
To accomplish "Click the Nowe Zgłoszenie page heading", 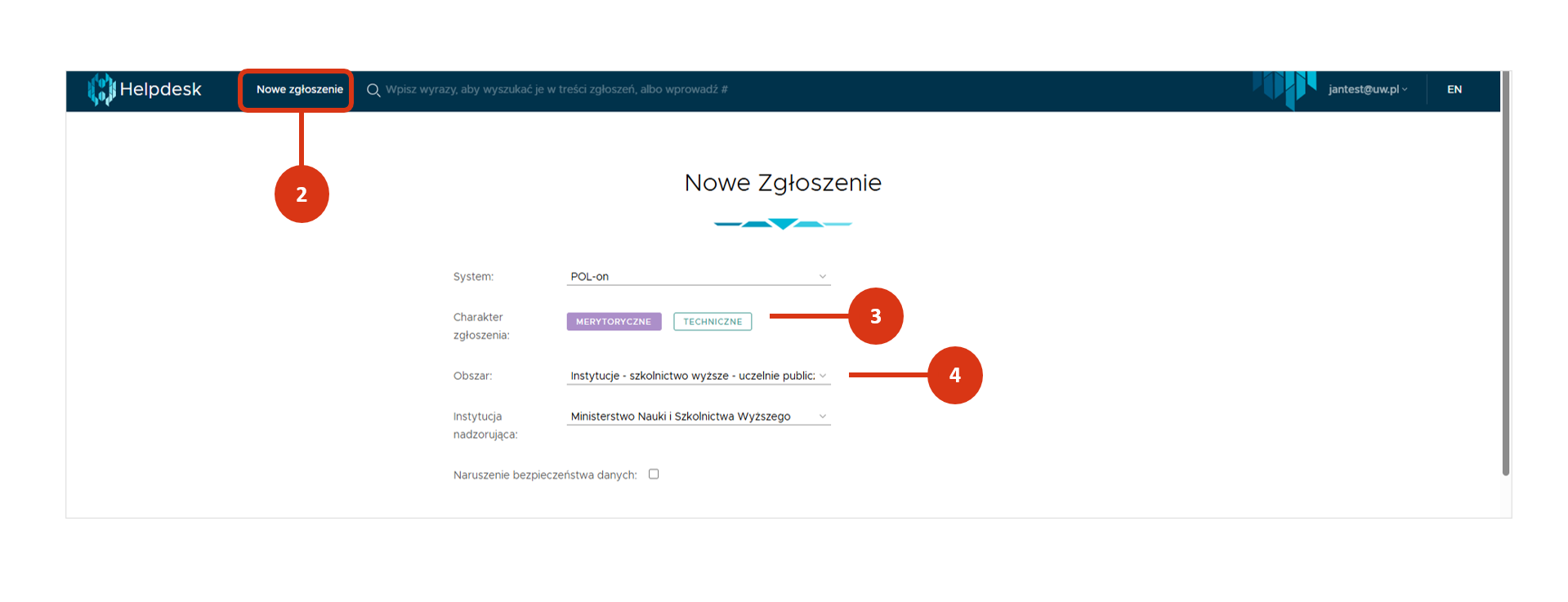I will tap(783, 183).
